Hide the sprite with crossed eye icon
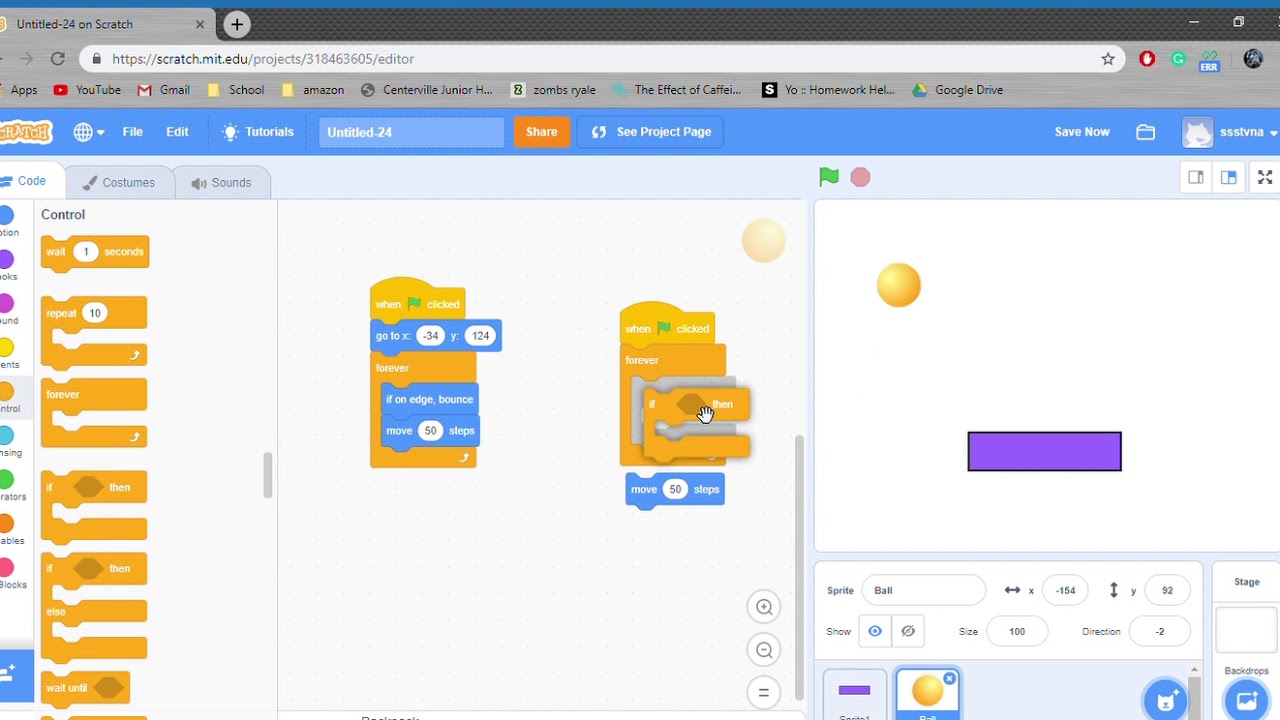1280x720 pixels. click(x=908, y=631)
